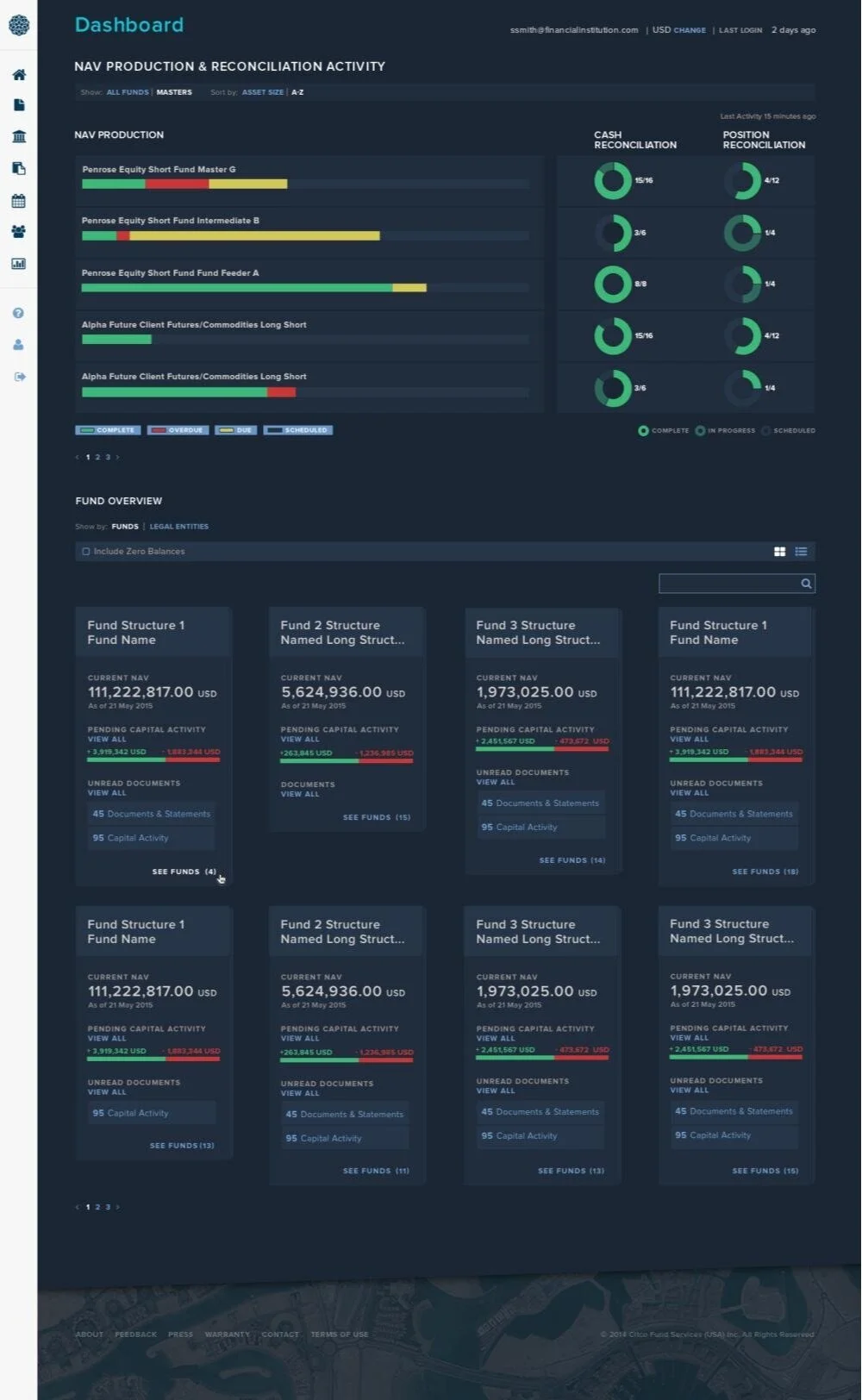Open See Funds (4) link
Viewport: 862px width, 1400px height.
click(184, 872)
